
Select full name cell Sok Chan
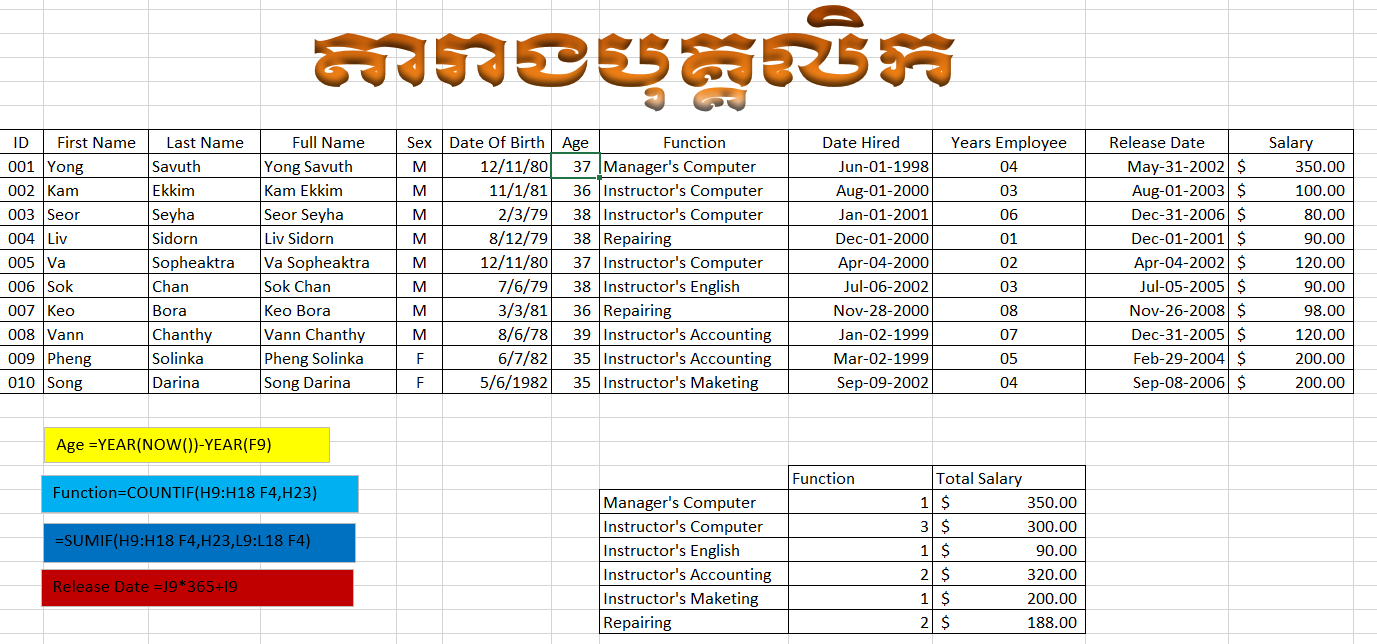[328, 286]
